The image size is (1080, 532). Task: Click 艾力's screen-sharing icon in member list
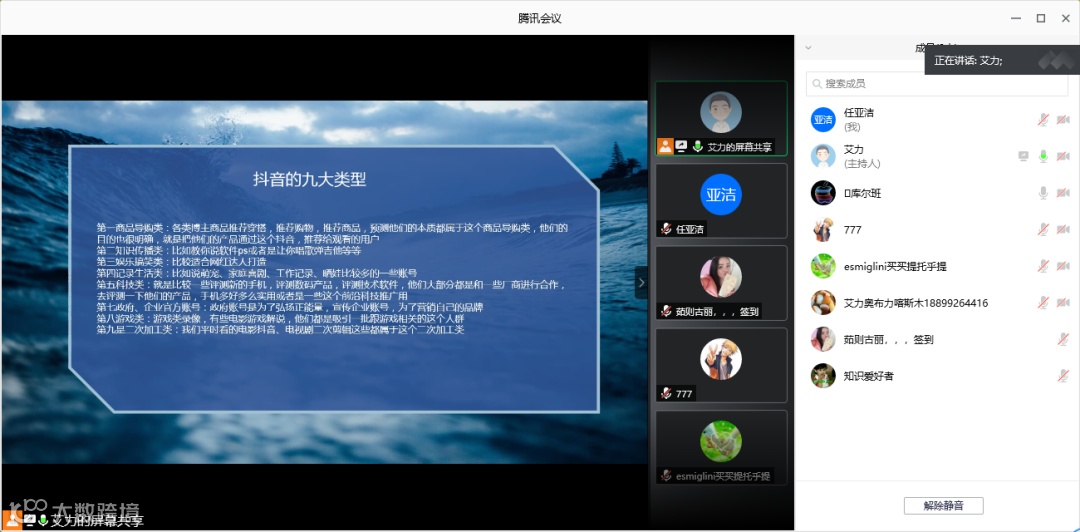pyautogui.click(x=1023, y=156)
